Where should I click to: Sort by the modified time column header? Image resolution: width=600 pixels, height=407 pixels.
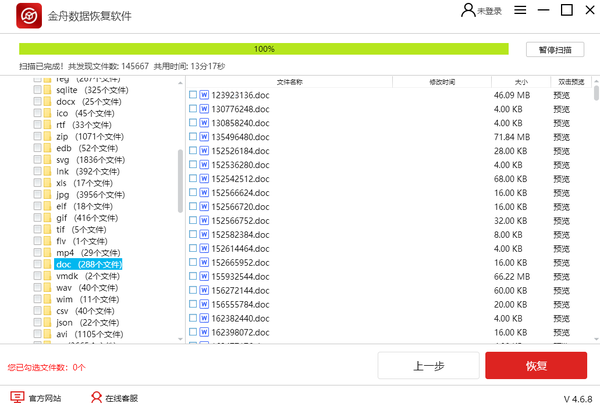[x=442, y=82]
